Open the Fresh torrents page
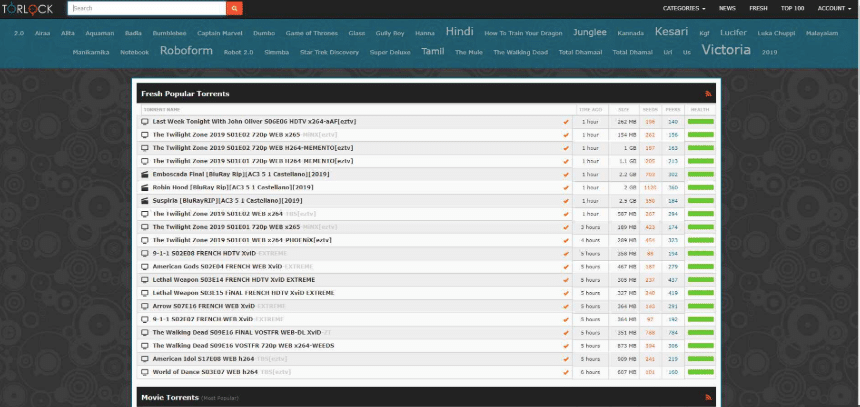 [x=758, y=8]
